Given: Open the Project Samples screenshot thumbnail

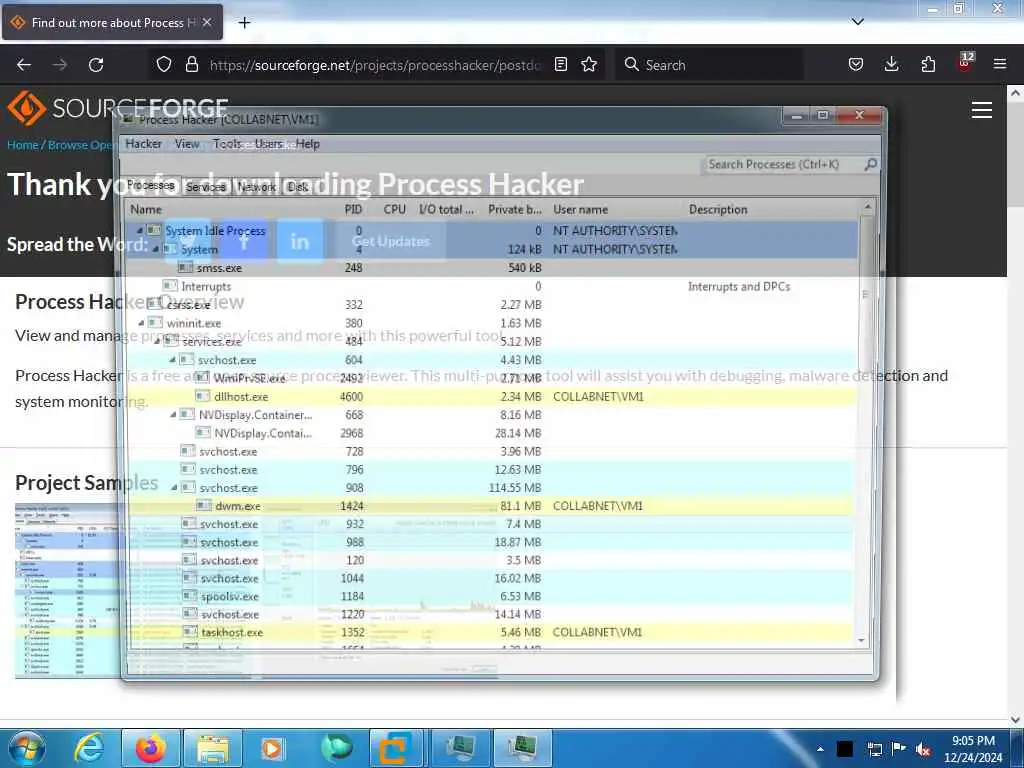Looking at the screenshot, I should (x=67, y=590).
